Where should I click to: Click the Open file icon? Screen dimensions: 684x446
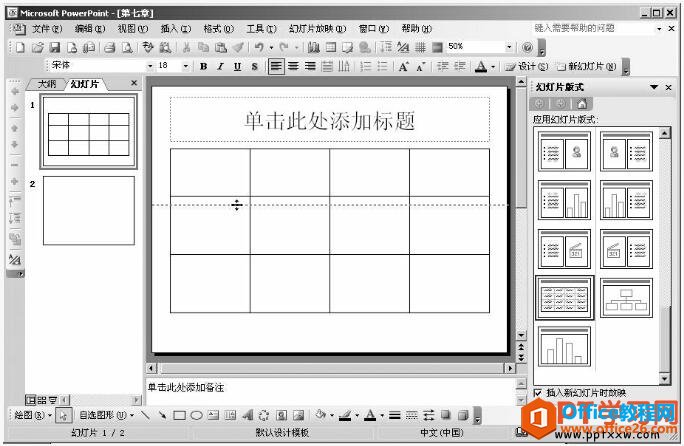pyautogui.click(x=38, y=48)
